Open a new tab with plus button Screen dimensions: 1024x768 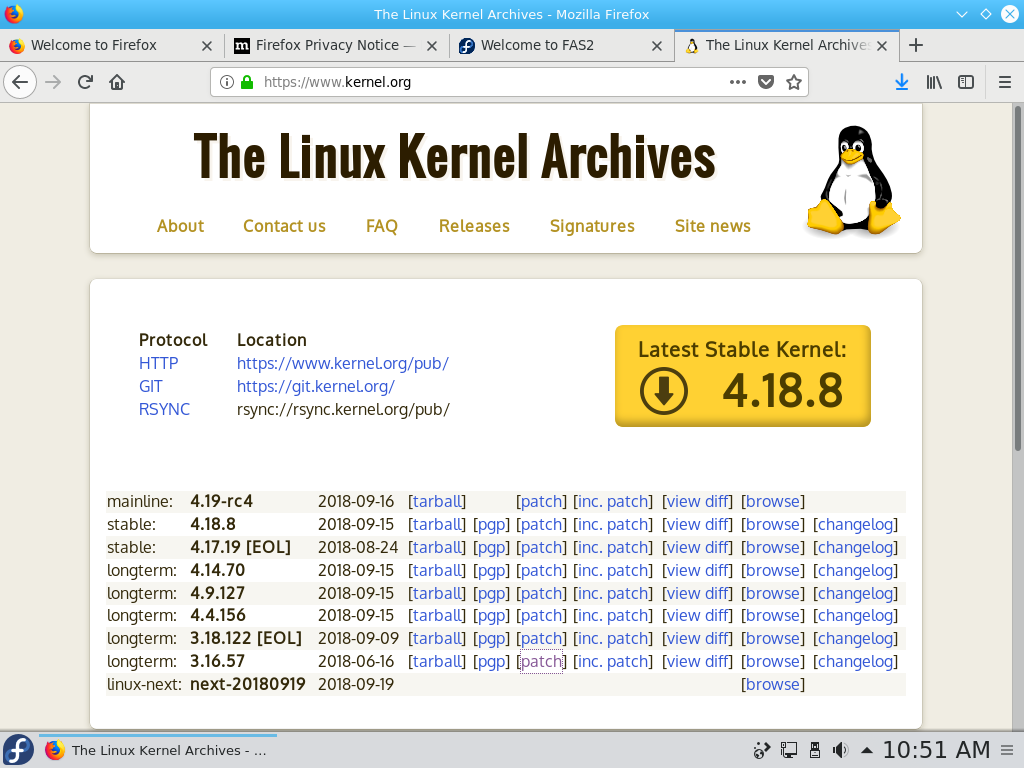click(x=916, y=45)
